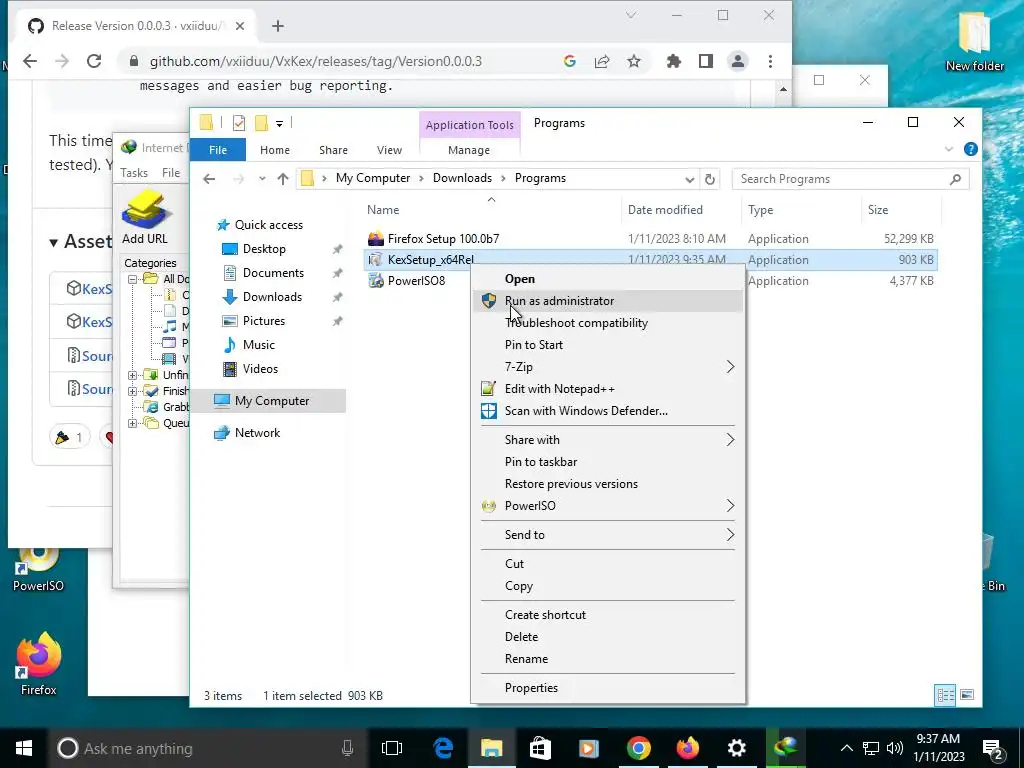
Task: Open New folder on desktop
Action: tap(974, 42)
